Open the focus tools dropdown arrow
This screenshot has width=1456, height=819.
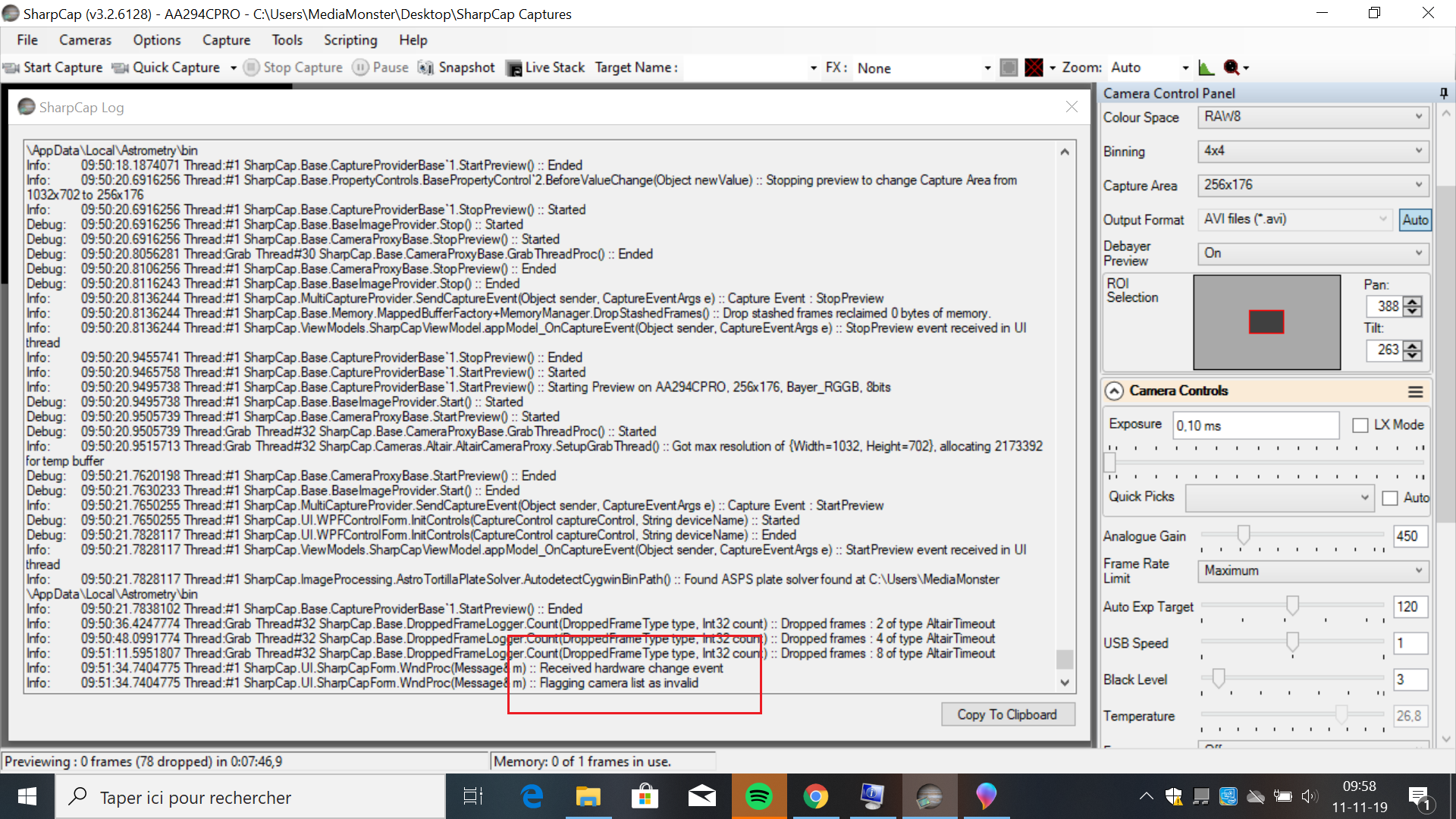coord(1246,68)
